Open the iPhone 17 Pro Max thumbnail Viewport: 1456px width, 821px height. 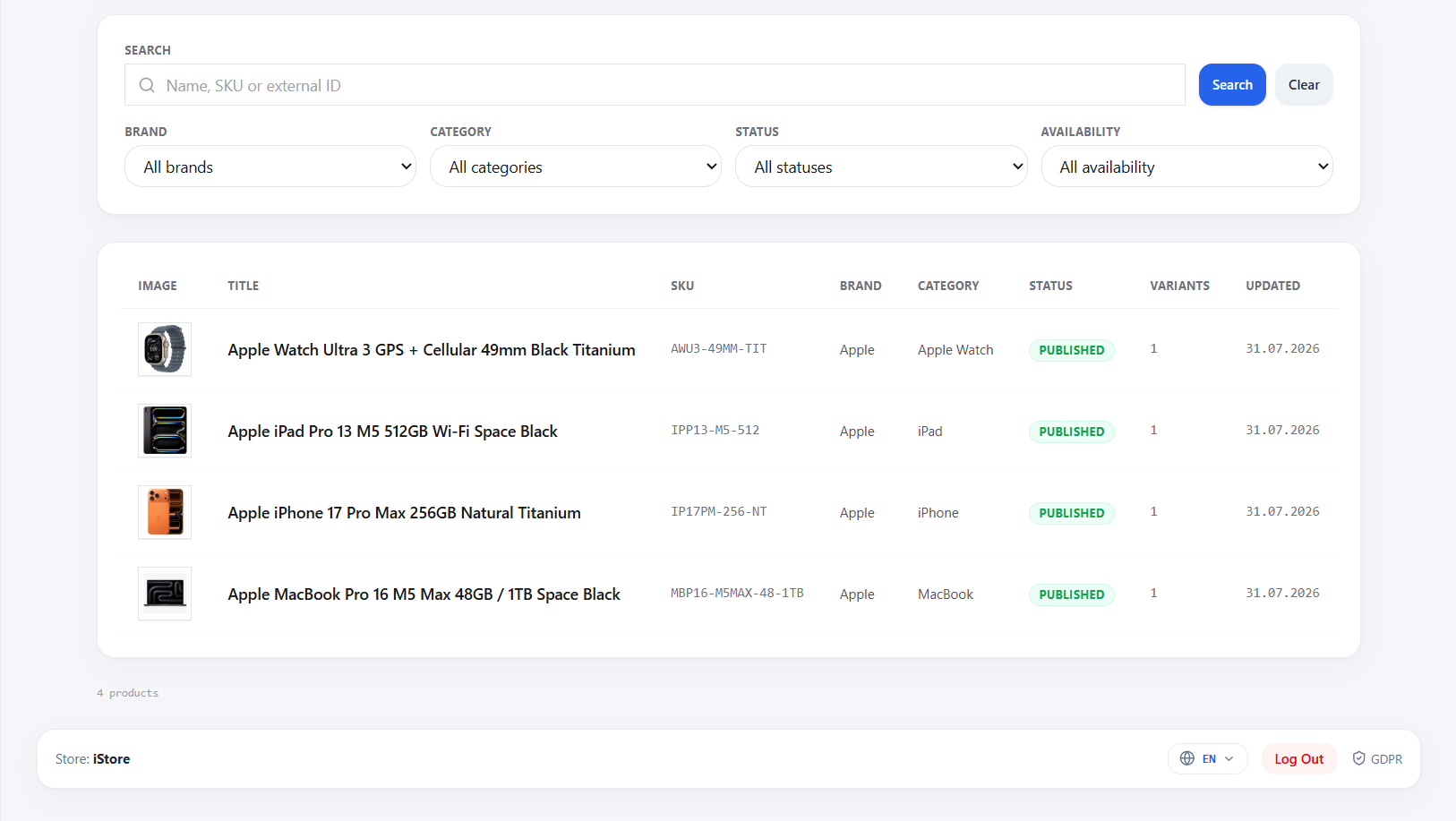165,512
